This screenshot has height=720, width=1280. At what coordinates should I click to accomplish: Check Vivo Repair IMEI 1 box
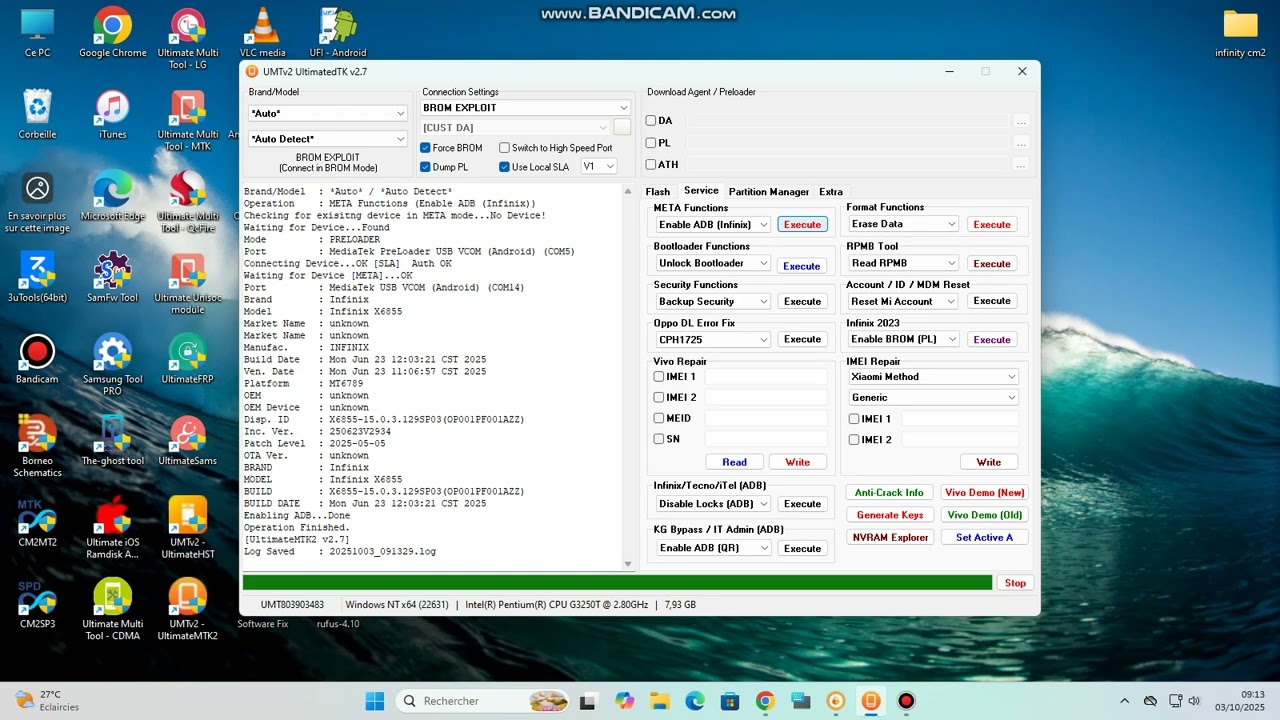pos(659,377)
